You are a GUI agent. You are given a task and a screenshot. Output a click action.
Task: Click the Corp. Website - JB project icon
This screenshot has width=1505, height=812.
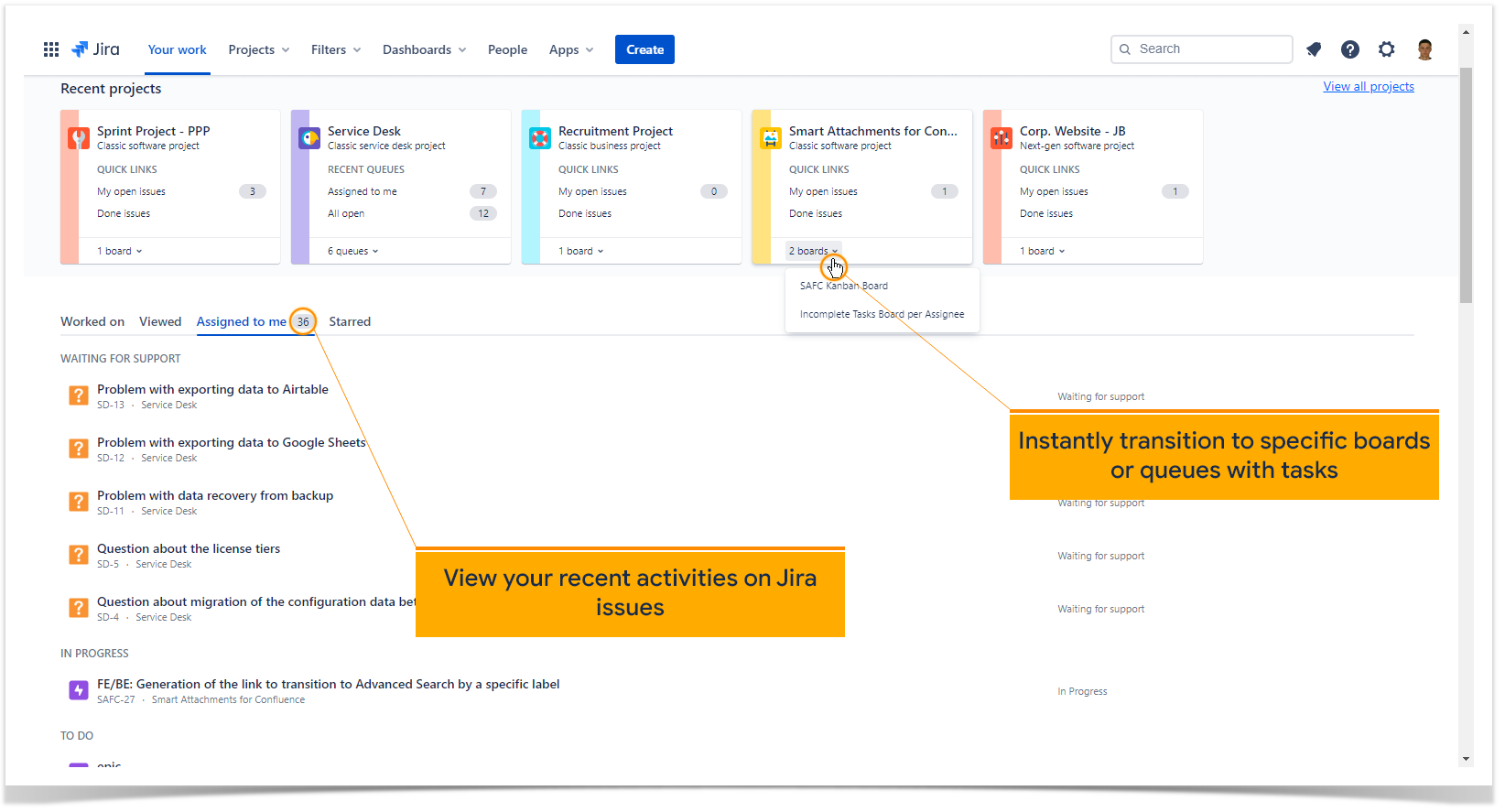click(1002, 138)
